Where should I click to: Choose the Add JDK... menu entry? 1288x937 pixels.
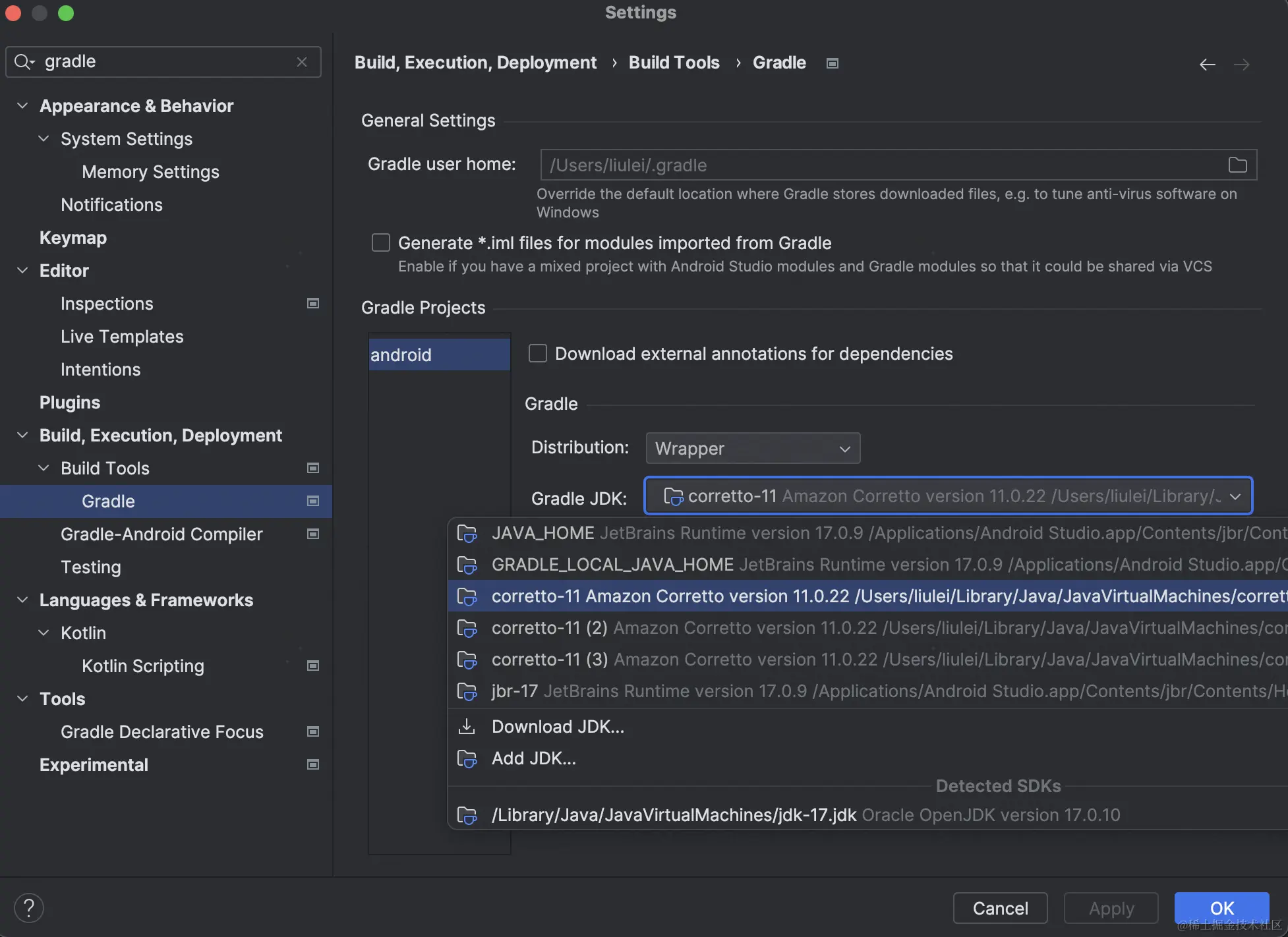pyautogui.click(x=533, y=758)
